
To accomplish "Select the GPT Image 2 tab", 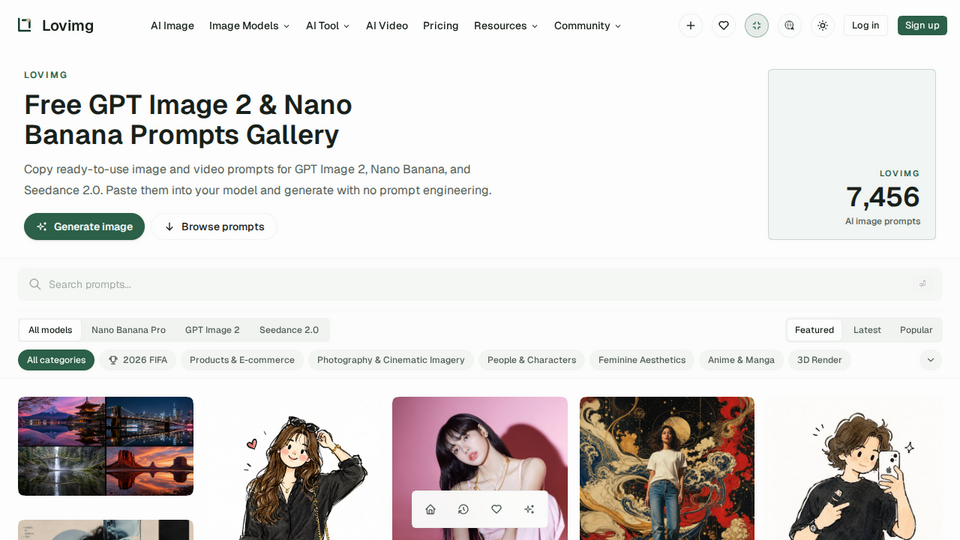I will [212, 330].
